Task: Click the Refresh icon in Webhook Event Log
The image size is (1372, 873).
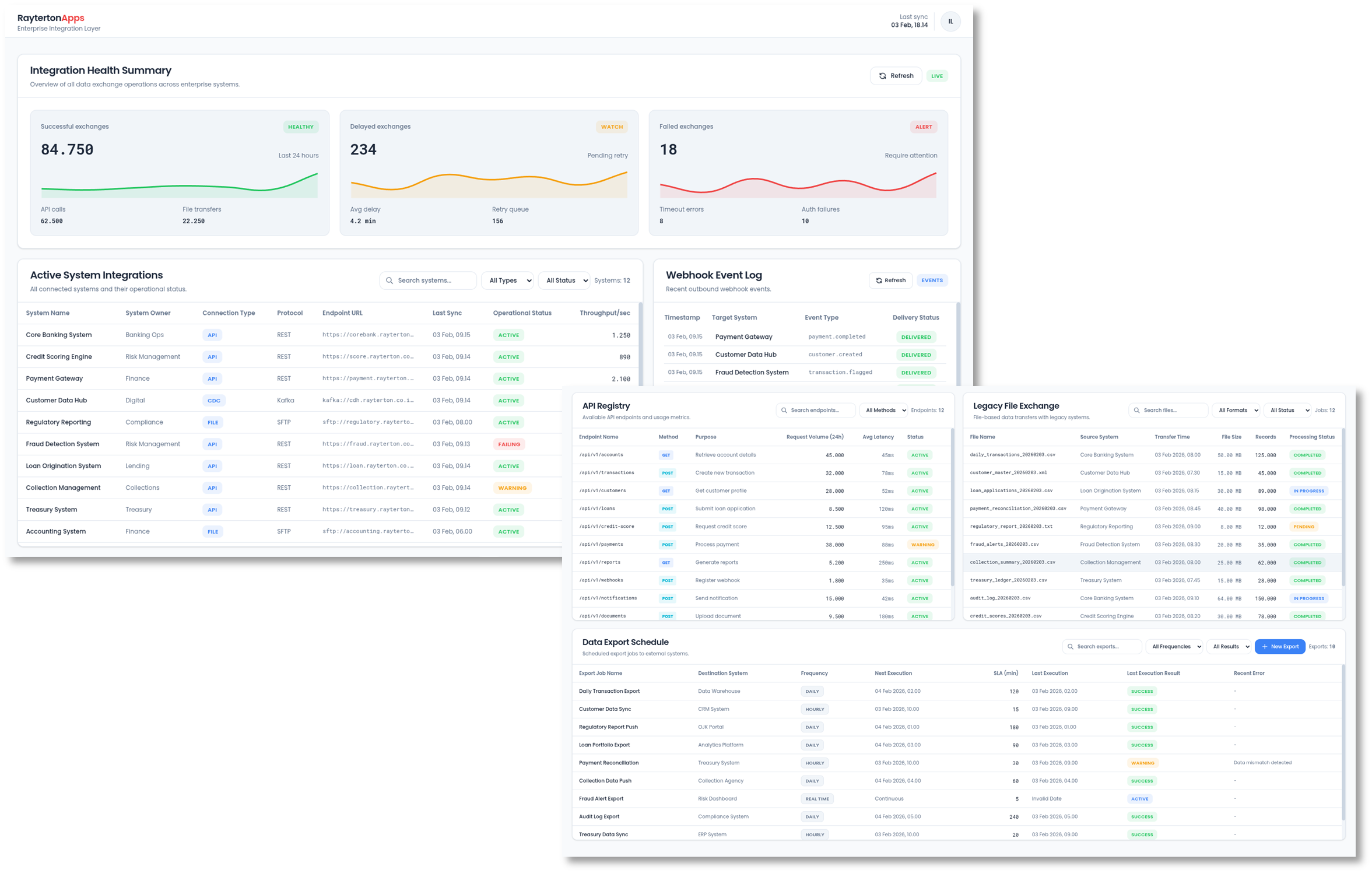Action: pyautogui.click(x=878, y=281)
